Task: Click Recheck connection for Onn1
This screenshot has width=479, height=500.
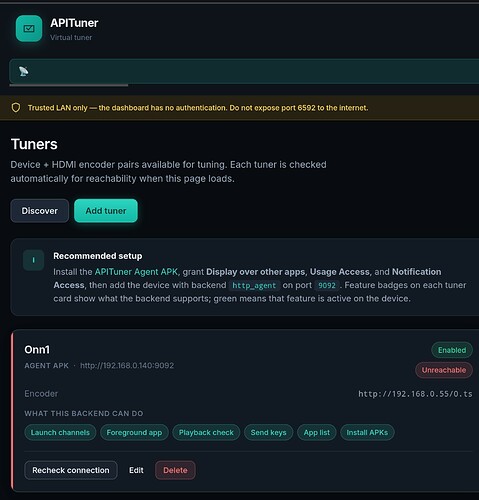Action: pyautogui.click(x=71, y=470)
